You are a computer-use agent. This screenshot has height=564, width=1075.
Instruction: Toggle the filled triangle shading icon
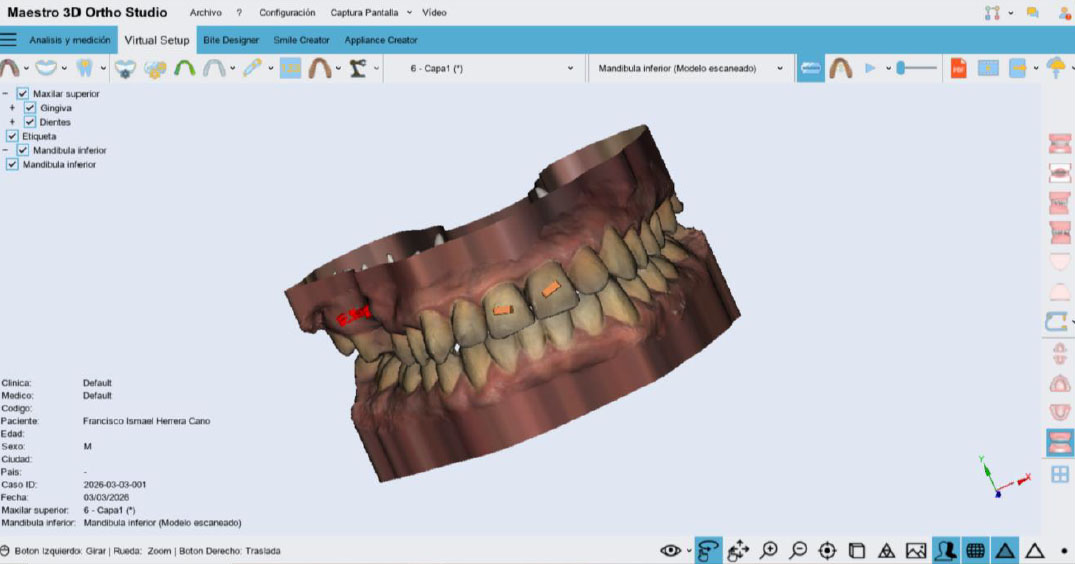click(1005, 550)
